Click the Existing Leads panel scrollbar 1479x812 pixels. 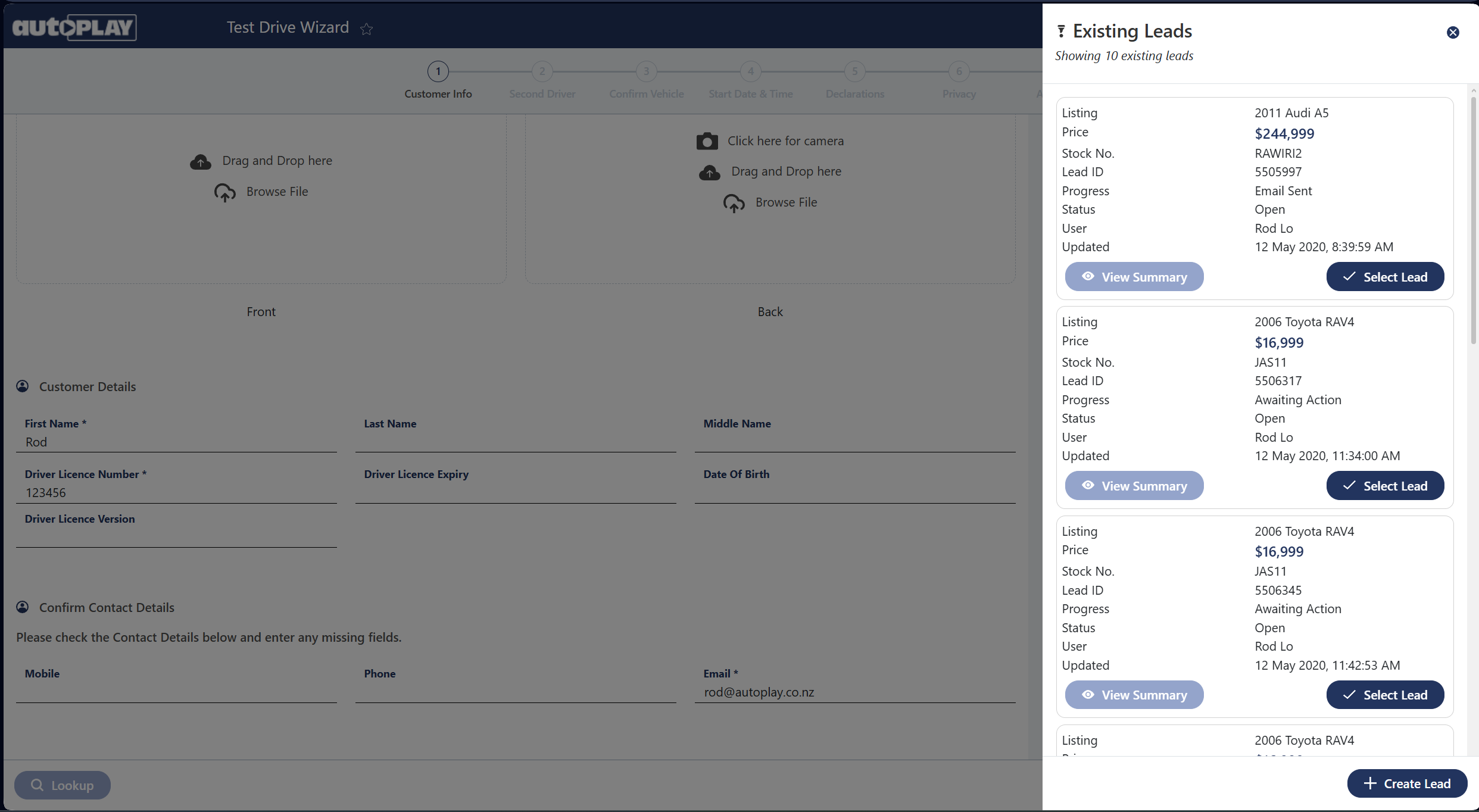click(x=1473, y=220)
